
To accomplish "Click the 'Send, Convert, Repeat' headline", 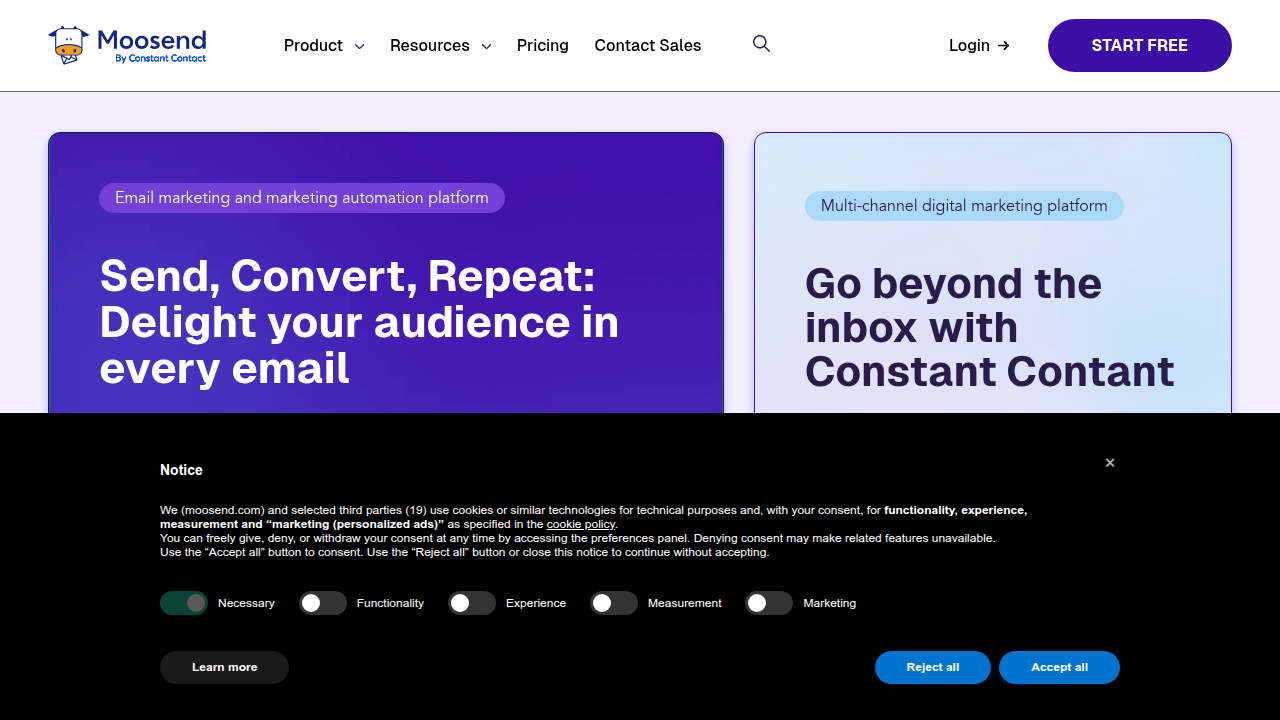I will click(359, 322).
